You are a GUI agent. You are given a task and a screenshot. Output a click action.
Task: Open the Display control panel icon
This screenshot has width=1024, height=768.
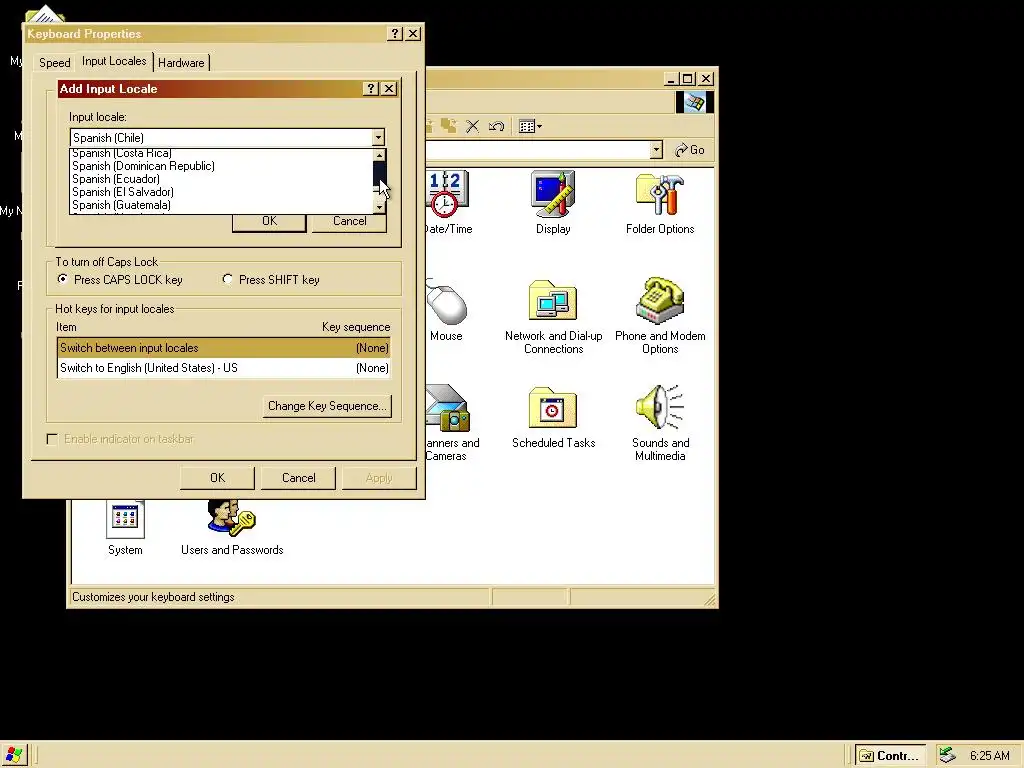pos(553,193)
